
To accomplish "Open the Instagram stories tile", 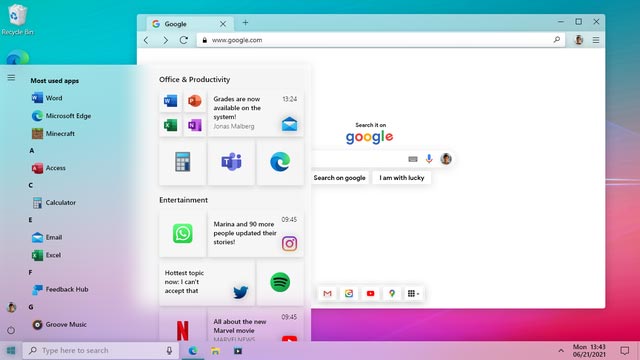I will tap(256, 234).
